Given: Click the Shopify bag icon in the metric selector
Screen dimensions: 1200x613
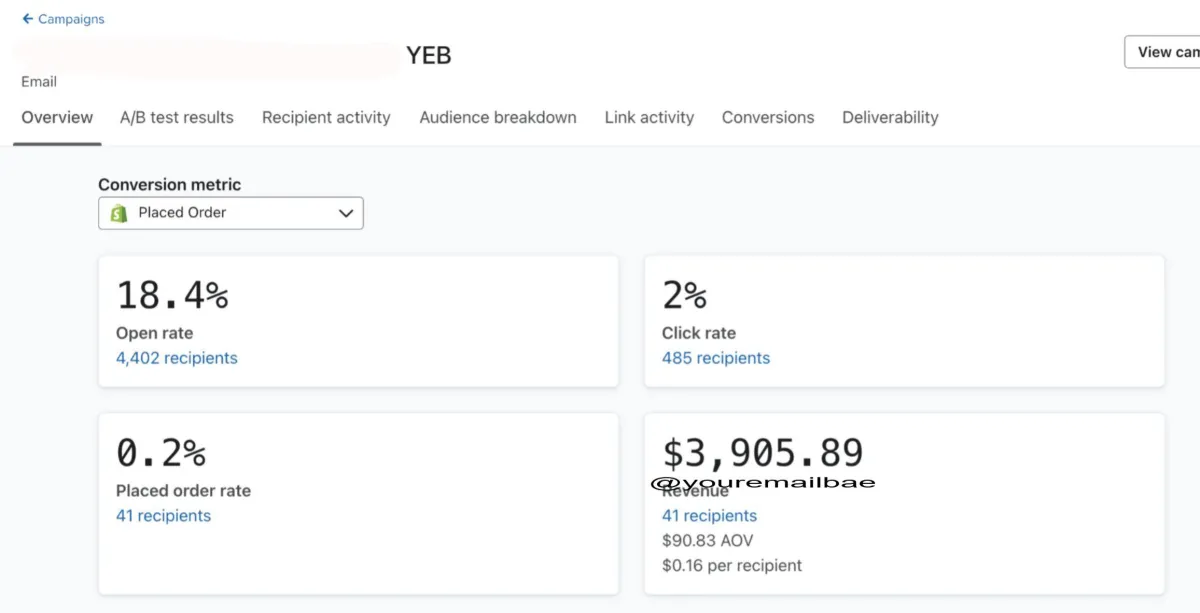Looking at the screenshot, I should [119, 213].
